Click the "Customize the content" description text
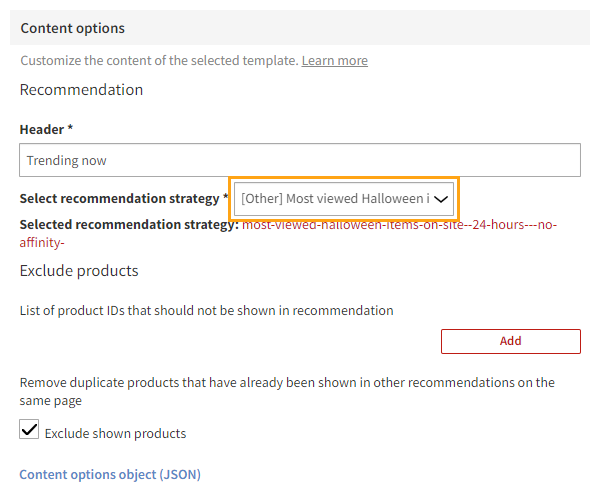Viewport: 600px width, 492px height. point(158,60)
